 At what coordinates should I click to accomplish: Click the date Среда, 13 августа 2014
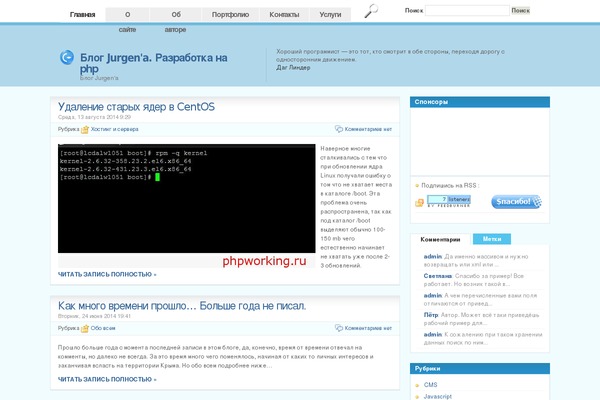tap(95, 117)
